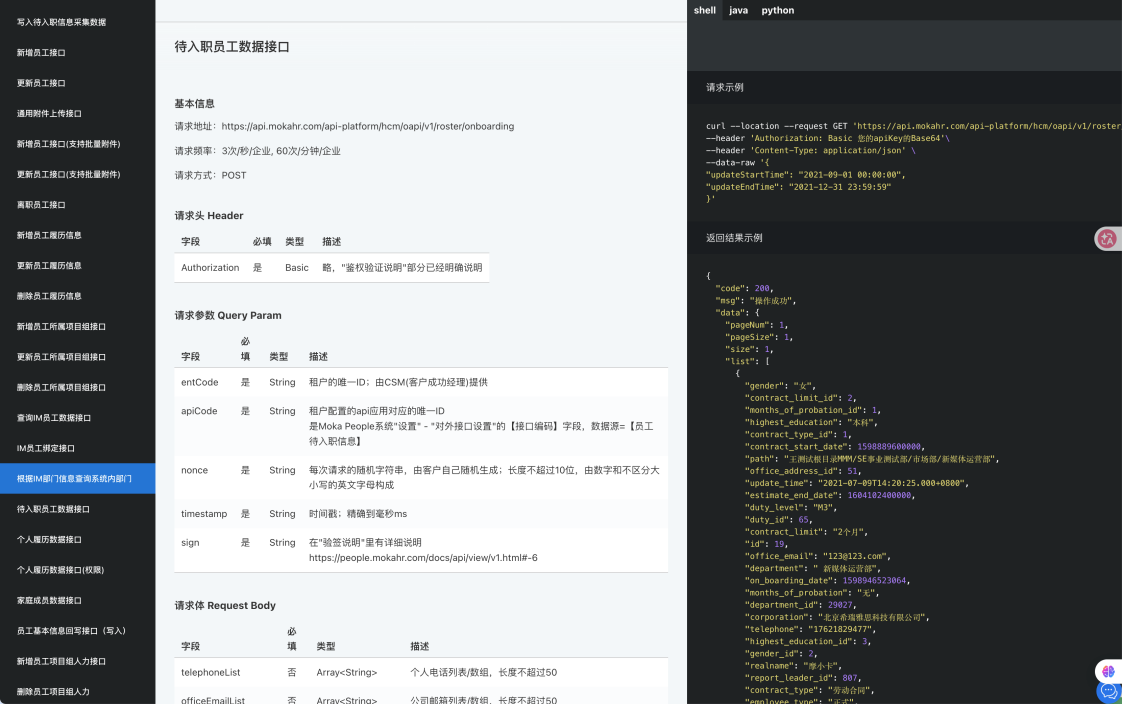Click the "corporation" line in response JSON
The image size is (1122, 704).
(x=837, y=617)
